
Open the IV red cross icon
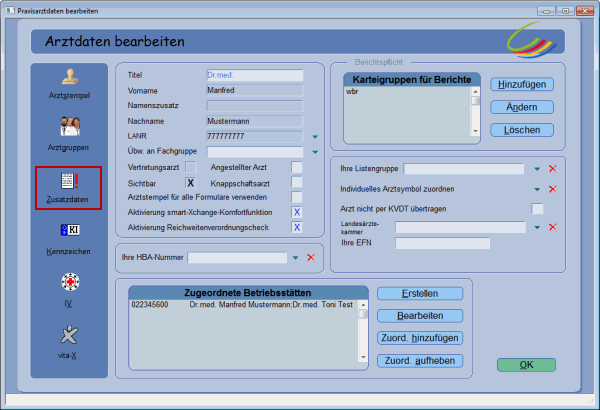coord(70,282)
